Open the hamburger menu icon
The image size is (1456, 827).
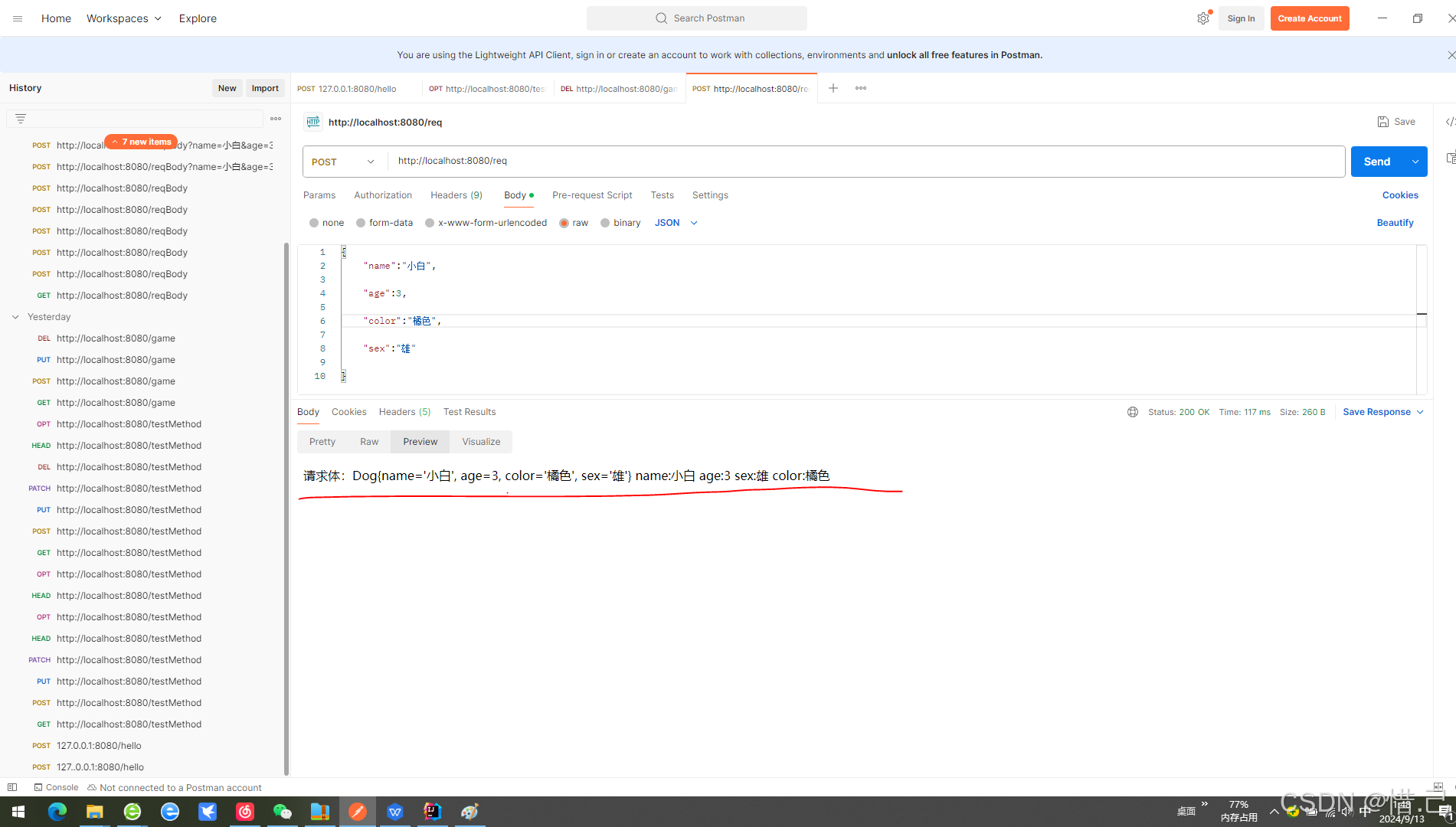(18, 18)
